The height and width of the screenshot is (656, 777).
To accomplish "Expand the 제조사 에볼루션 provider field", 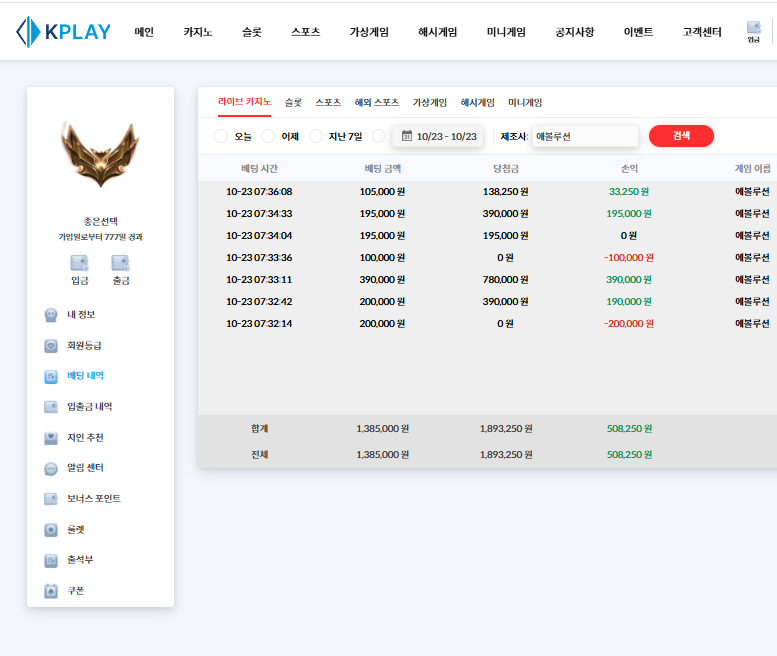I will pos(584,136).
